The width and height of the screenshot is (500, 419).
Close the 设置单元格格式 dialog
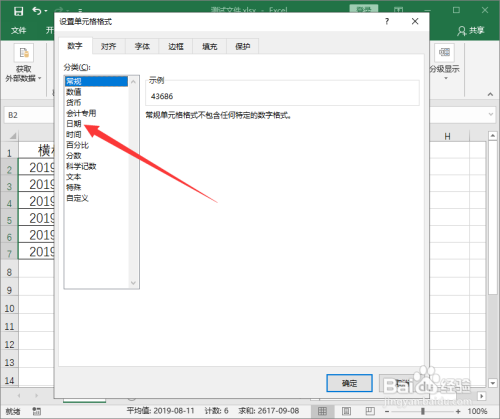tap(415, 21)
